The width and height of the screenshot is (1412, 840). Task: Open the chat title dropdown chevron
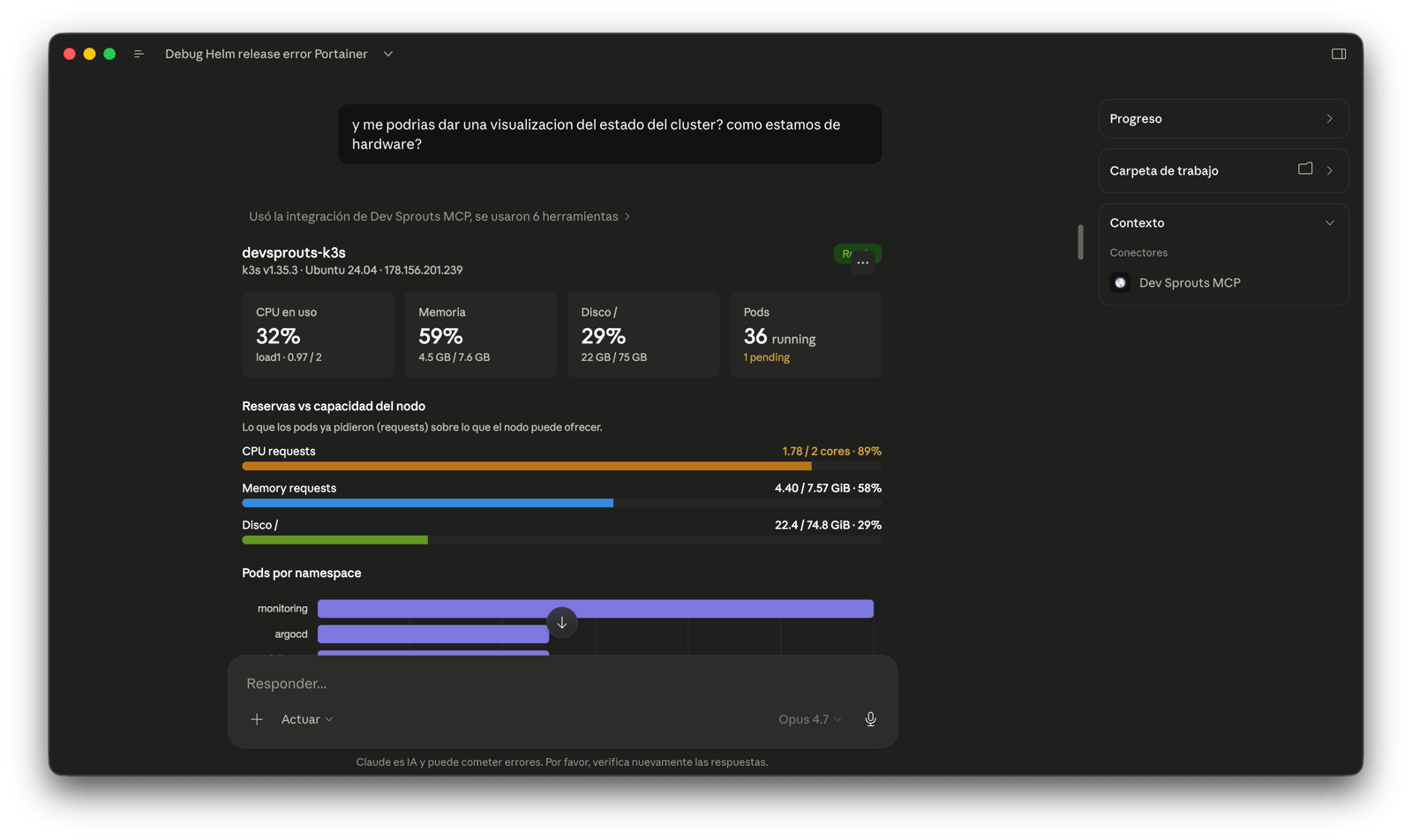(x=388, y=54)
